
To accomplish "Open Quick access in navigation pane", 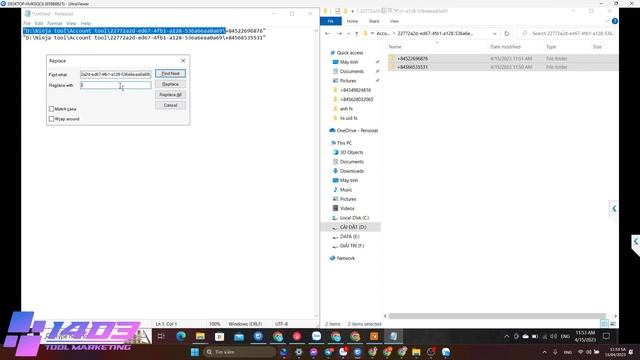I will click(x=349, y=53).
